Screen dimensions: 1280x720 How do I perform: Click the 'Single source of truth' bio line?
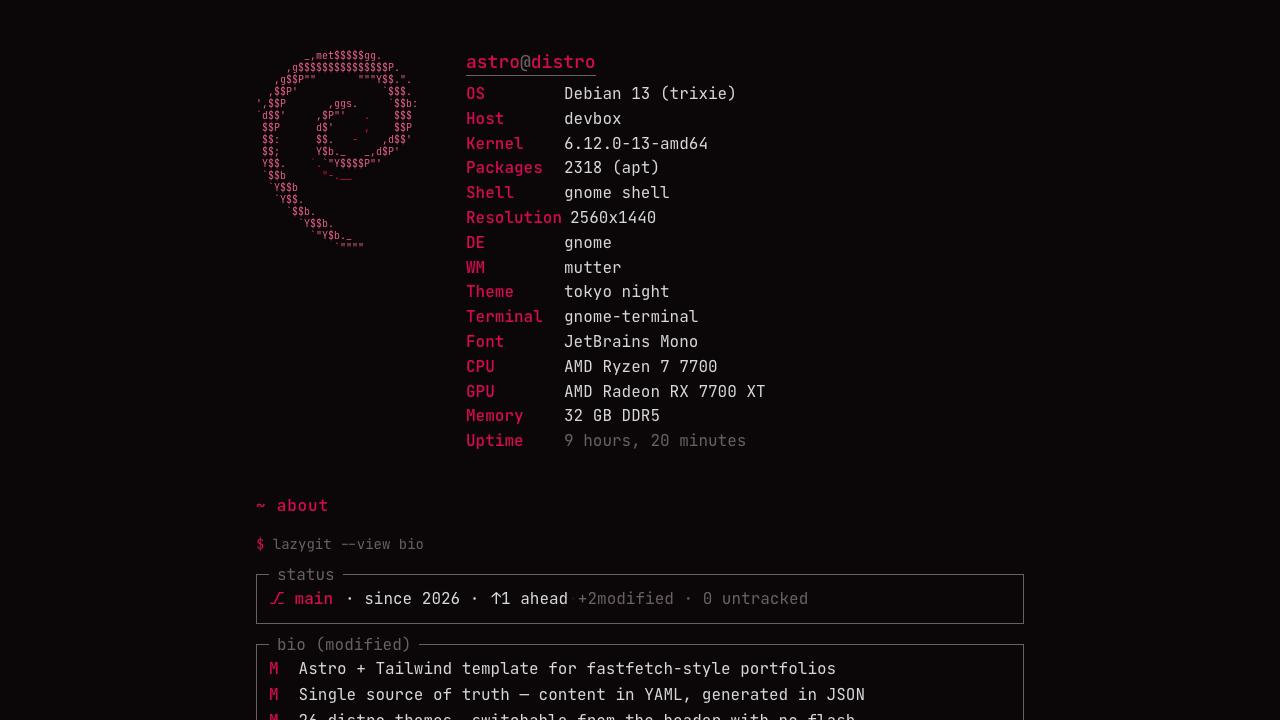[x=582, y=695]
